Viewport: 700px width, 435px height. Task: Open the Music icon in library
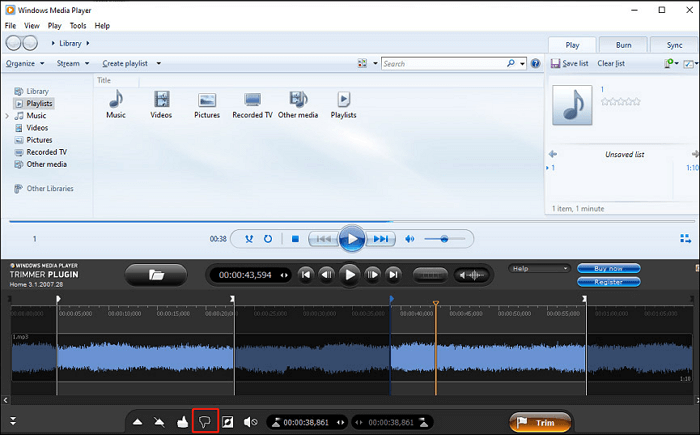[116, 105]
